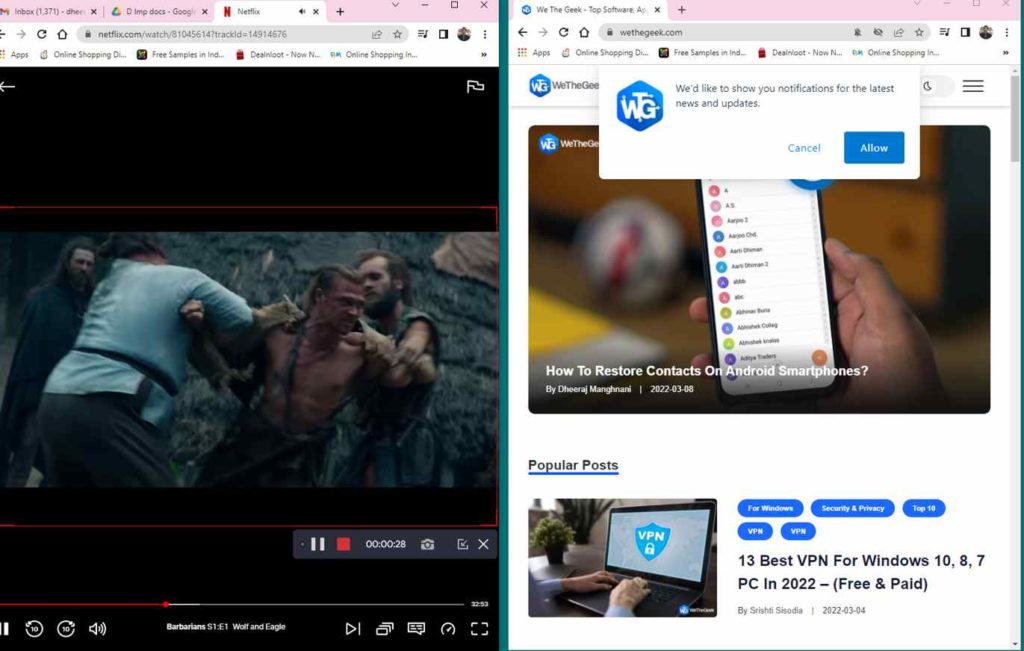Click the red Netflix progress scrubber handle
Image resolution: width=1024 pixels, height=651 pixels.
[166, 604]
